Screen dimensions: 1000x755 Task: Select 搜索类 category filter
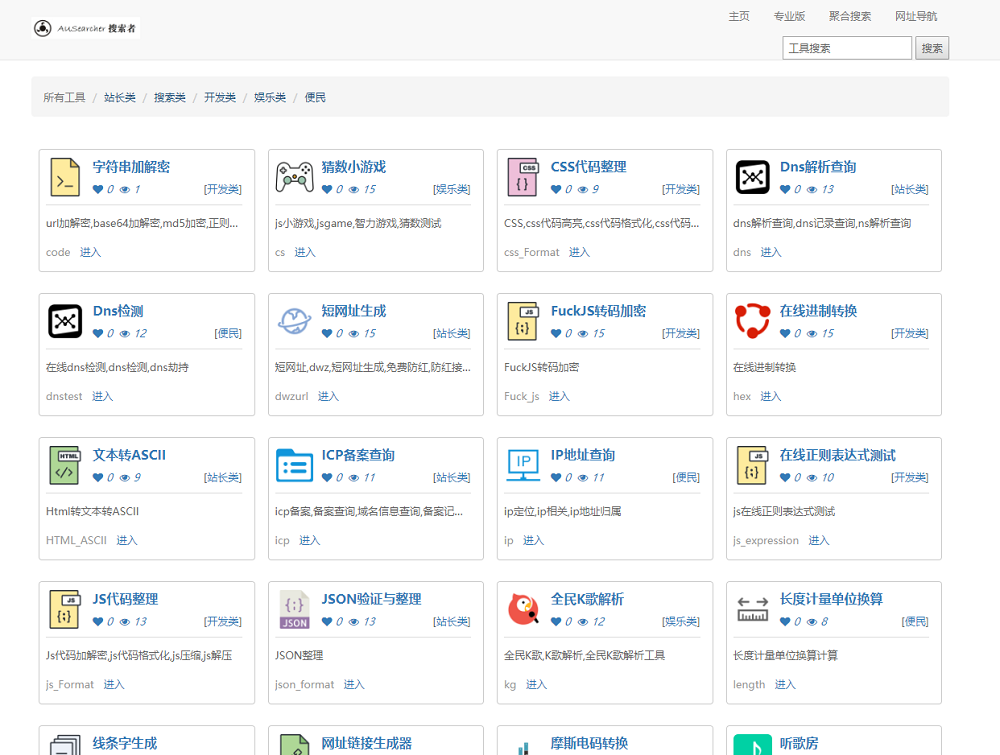pyautogui.click(x=170, y=98)
